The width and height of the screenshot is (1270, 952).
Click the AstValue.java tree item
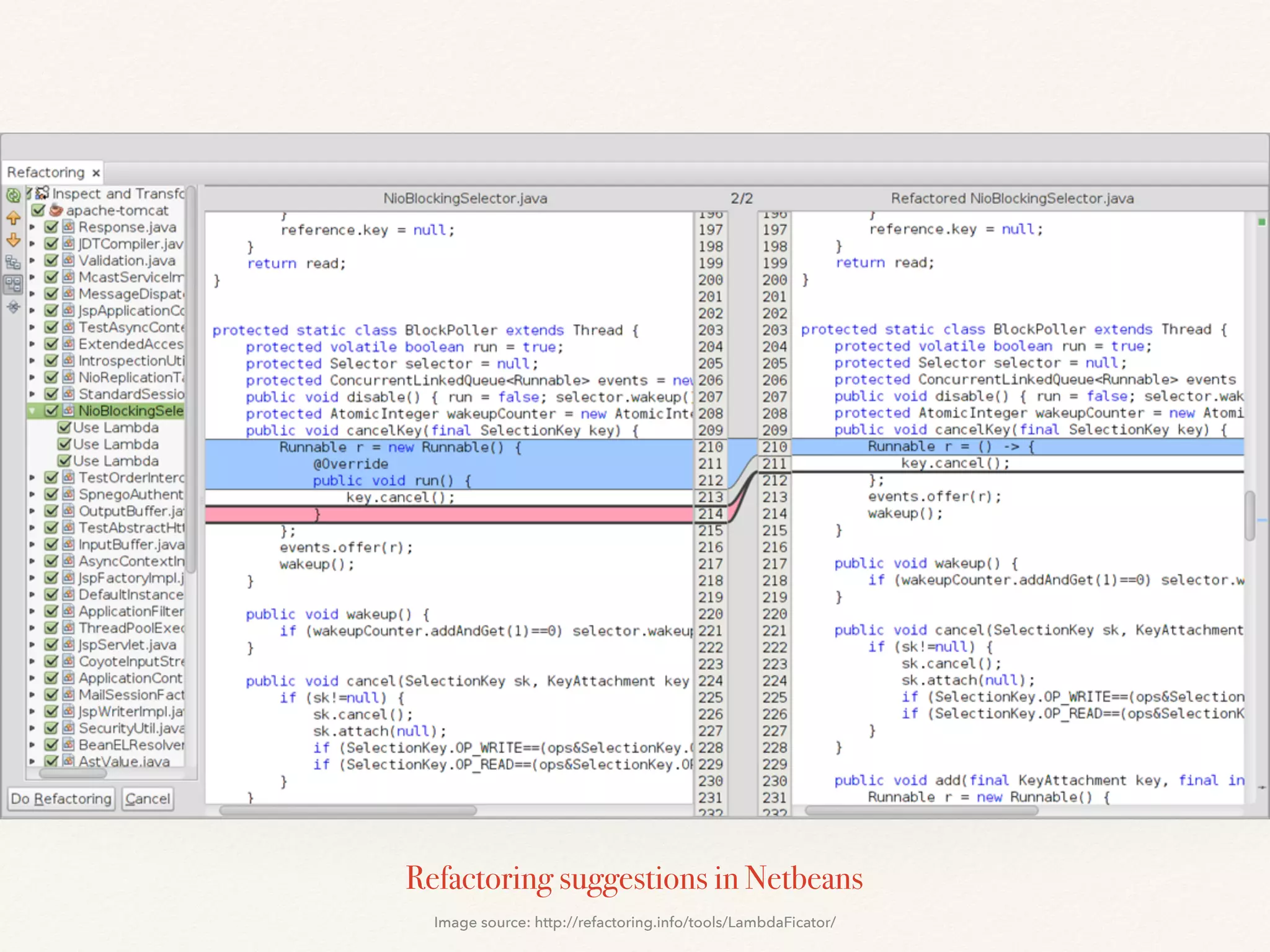coord(124,762)
